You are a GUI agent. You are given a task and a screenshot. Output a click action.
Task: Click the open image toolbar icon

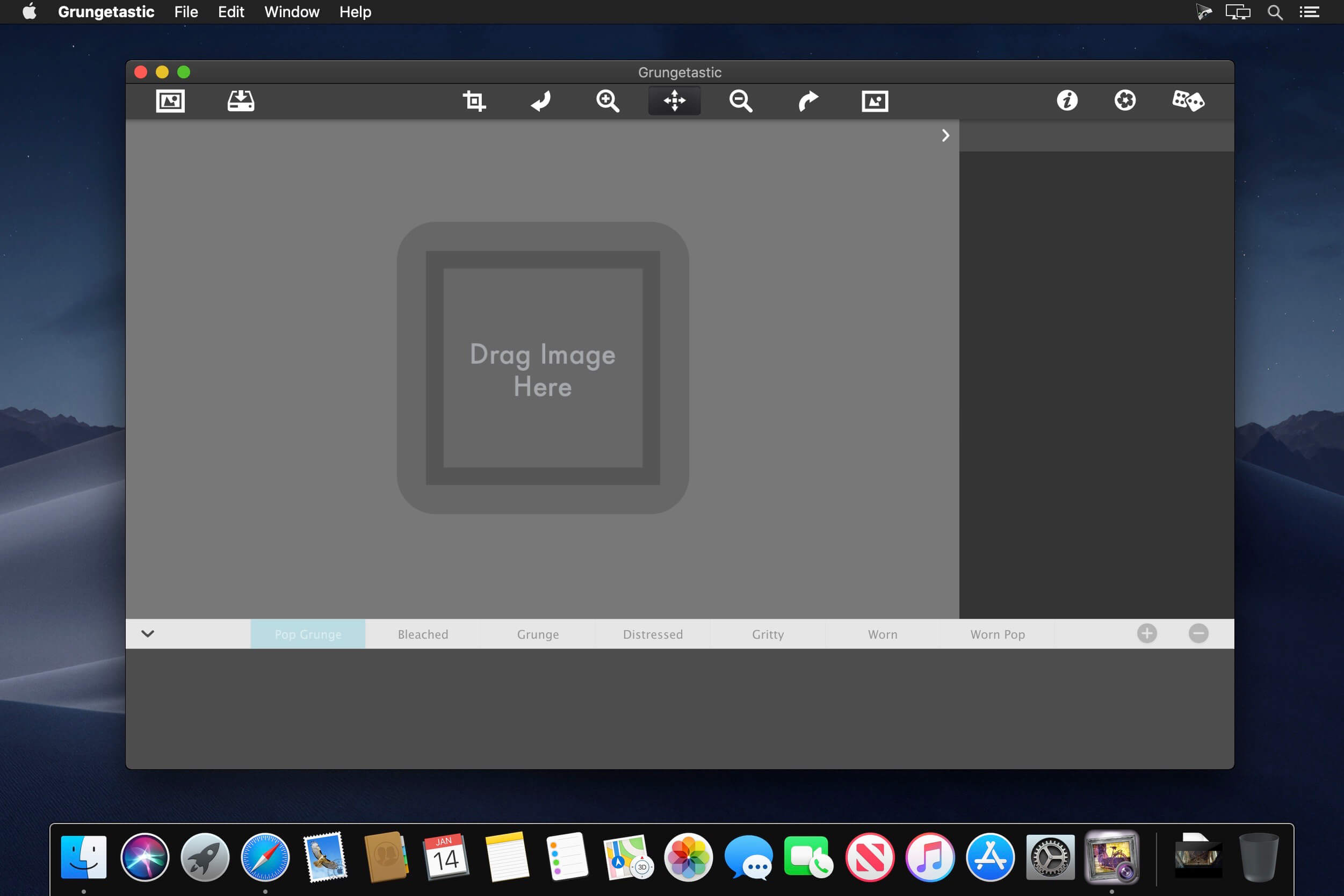(x=170, y=101)
